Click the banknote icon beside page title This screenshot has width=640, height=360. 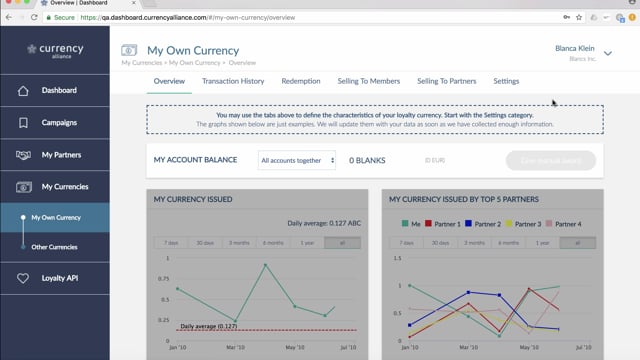[x=129, y=51]
